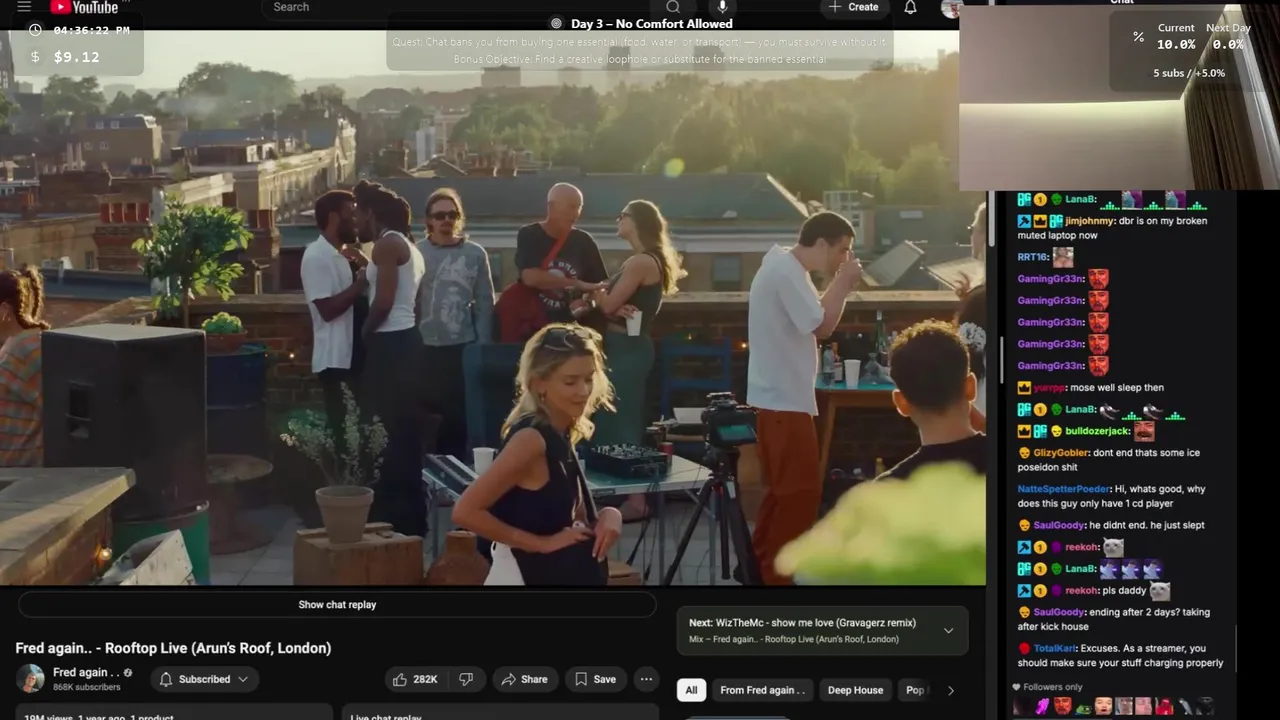Save the video to a playlist
Image resolution: width=1280 pixels, height=720 pixels.
[x=595, y=679]
